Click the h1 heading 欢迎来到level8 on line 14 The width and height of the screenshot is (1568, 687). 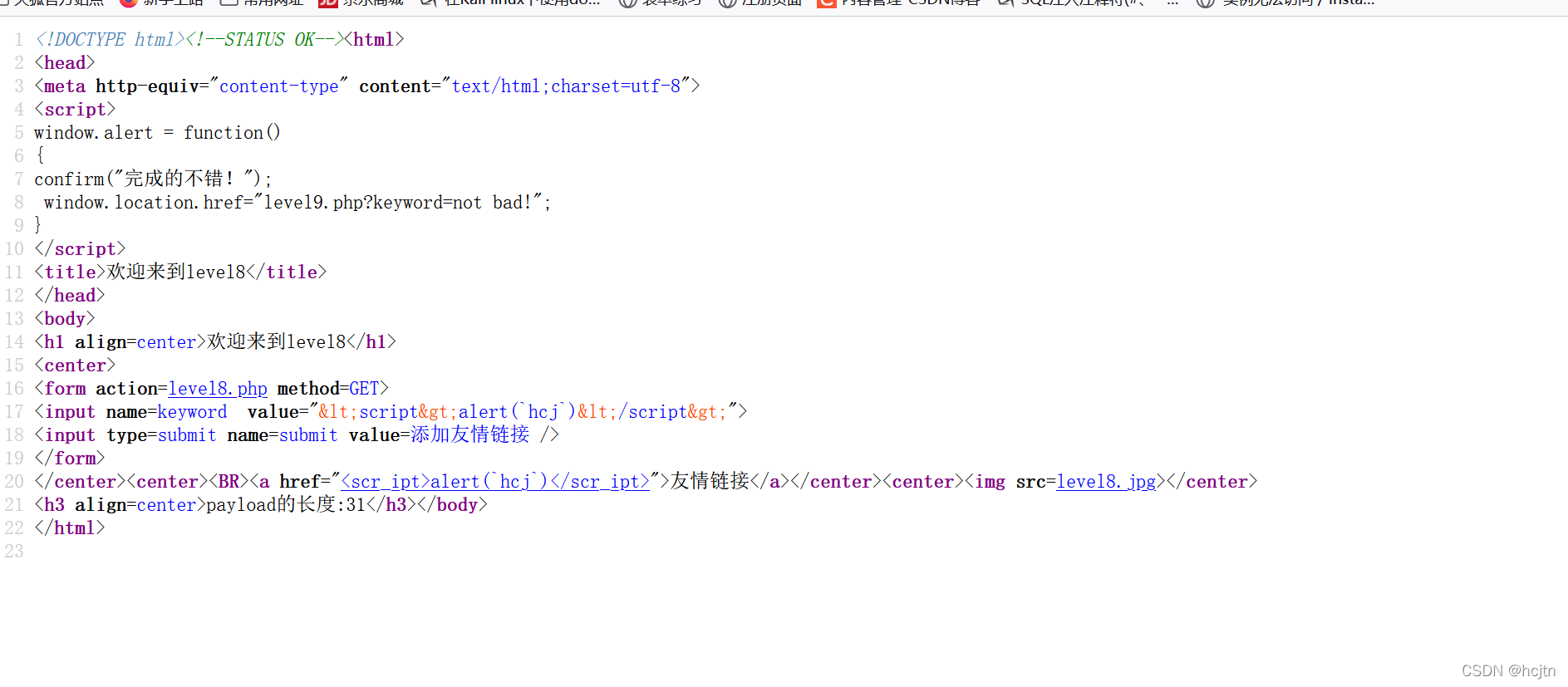[276, 342]
